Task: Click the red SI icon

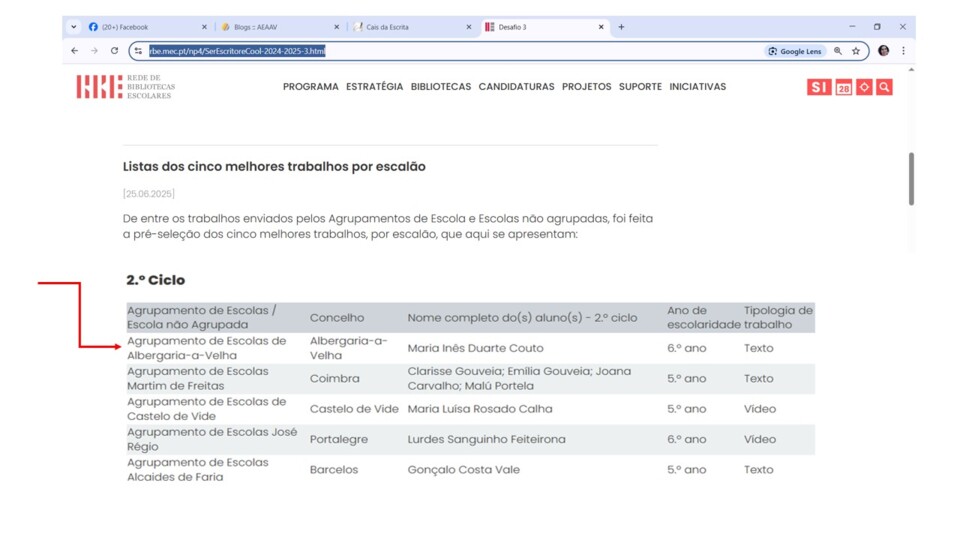Action: tap(818, 88)
